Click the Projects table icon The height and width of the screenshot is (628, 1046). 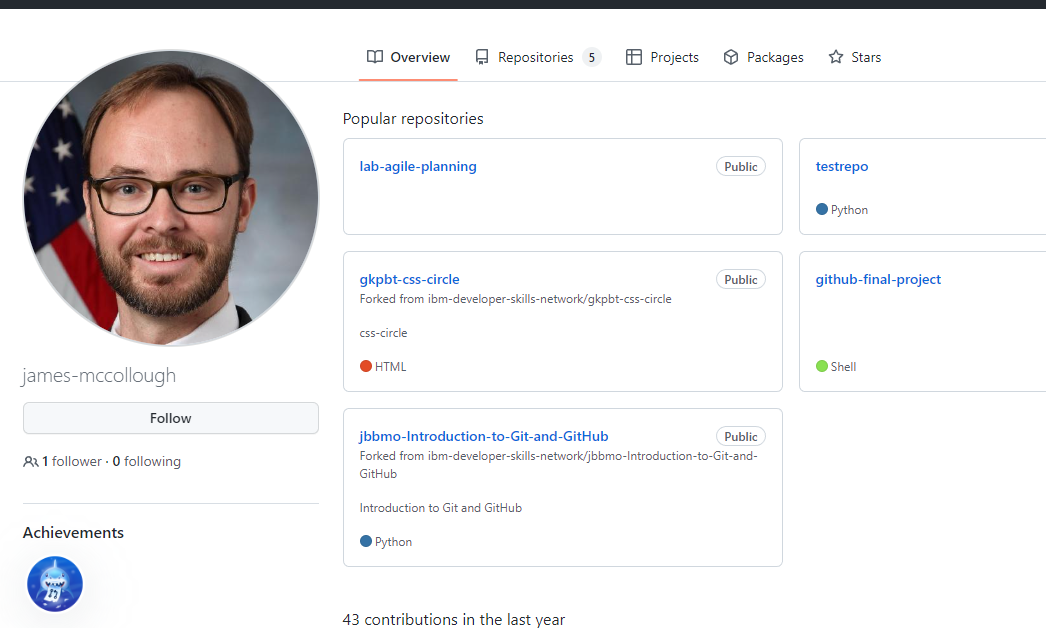click(x=634, y=57)
